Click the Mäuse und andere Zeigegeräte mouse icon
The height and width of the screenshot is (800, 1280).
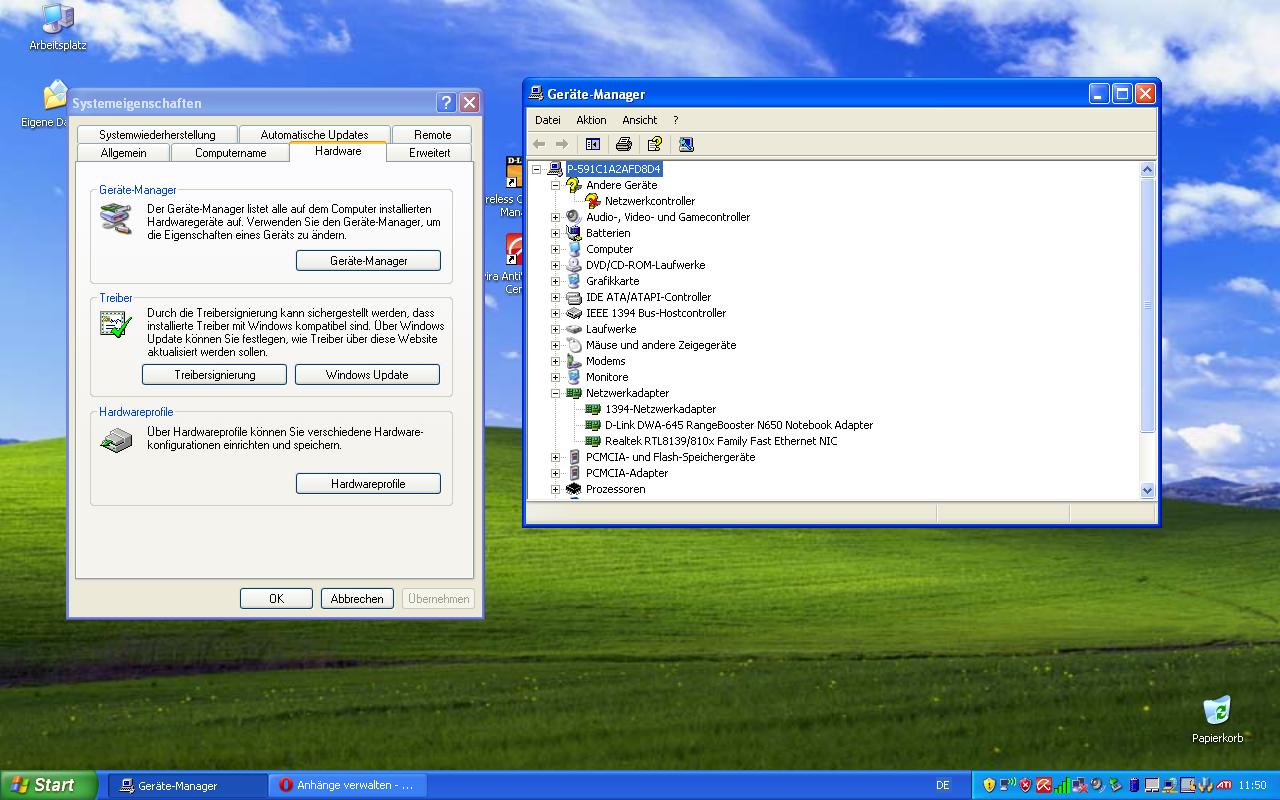pos(574,345)
